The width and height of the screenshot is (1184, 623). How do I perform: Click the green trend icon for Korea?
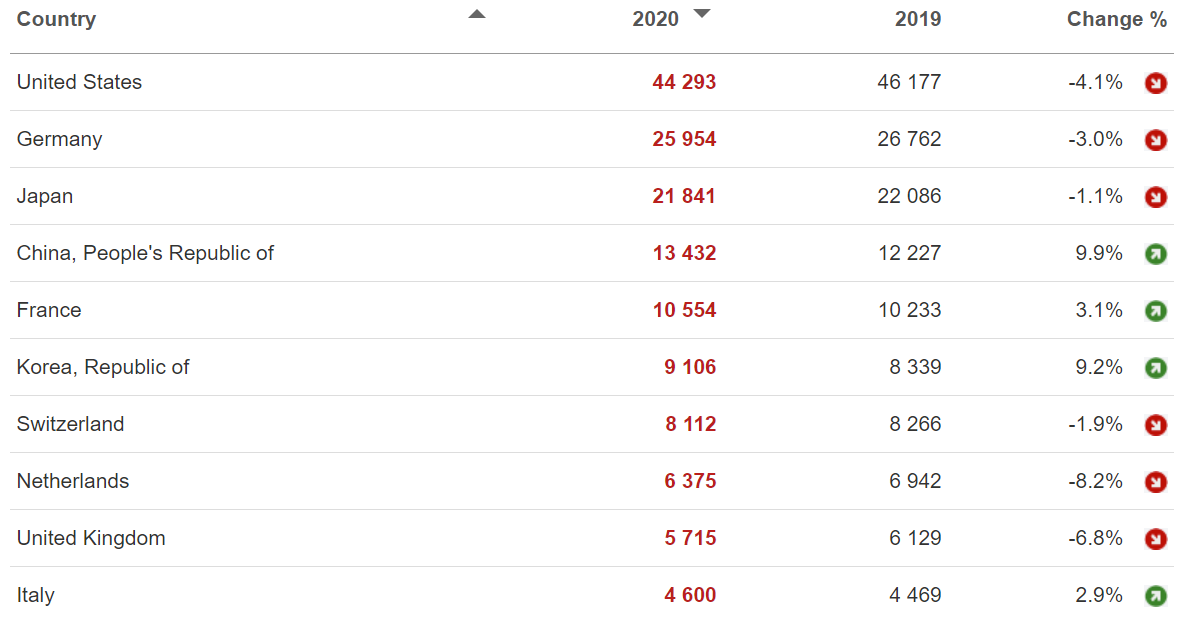(1155, 368)
